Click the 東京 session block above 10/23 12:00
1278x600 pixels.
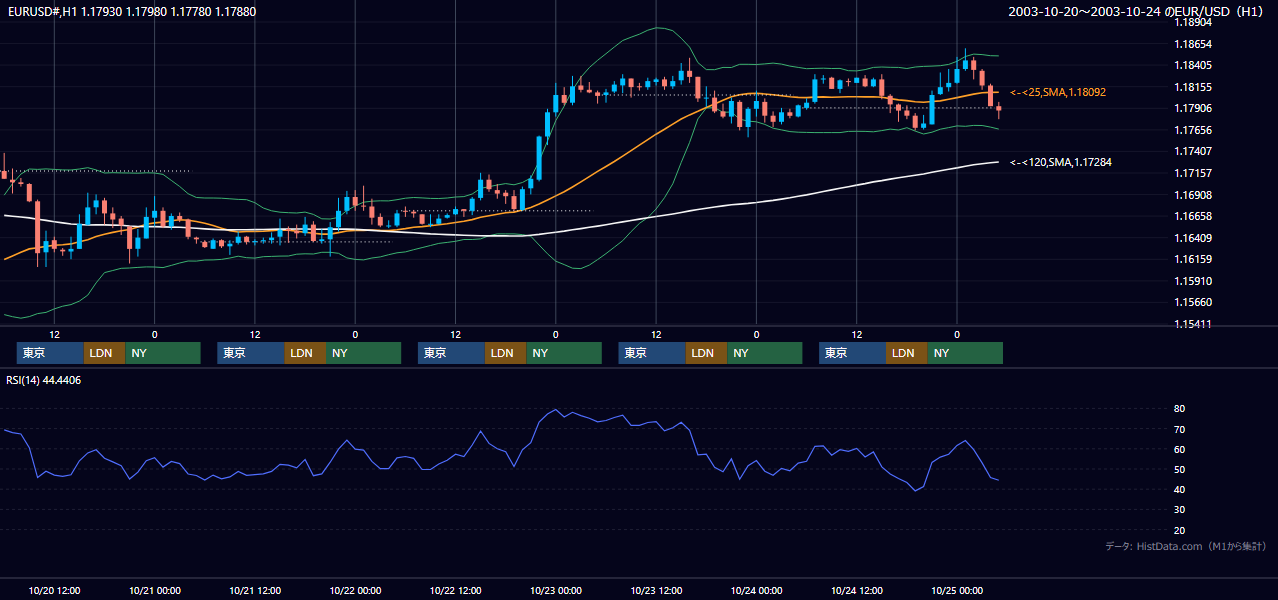[x=652, y=353]
